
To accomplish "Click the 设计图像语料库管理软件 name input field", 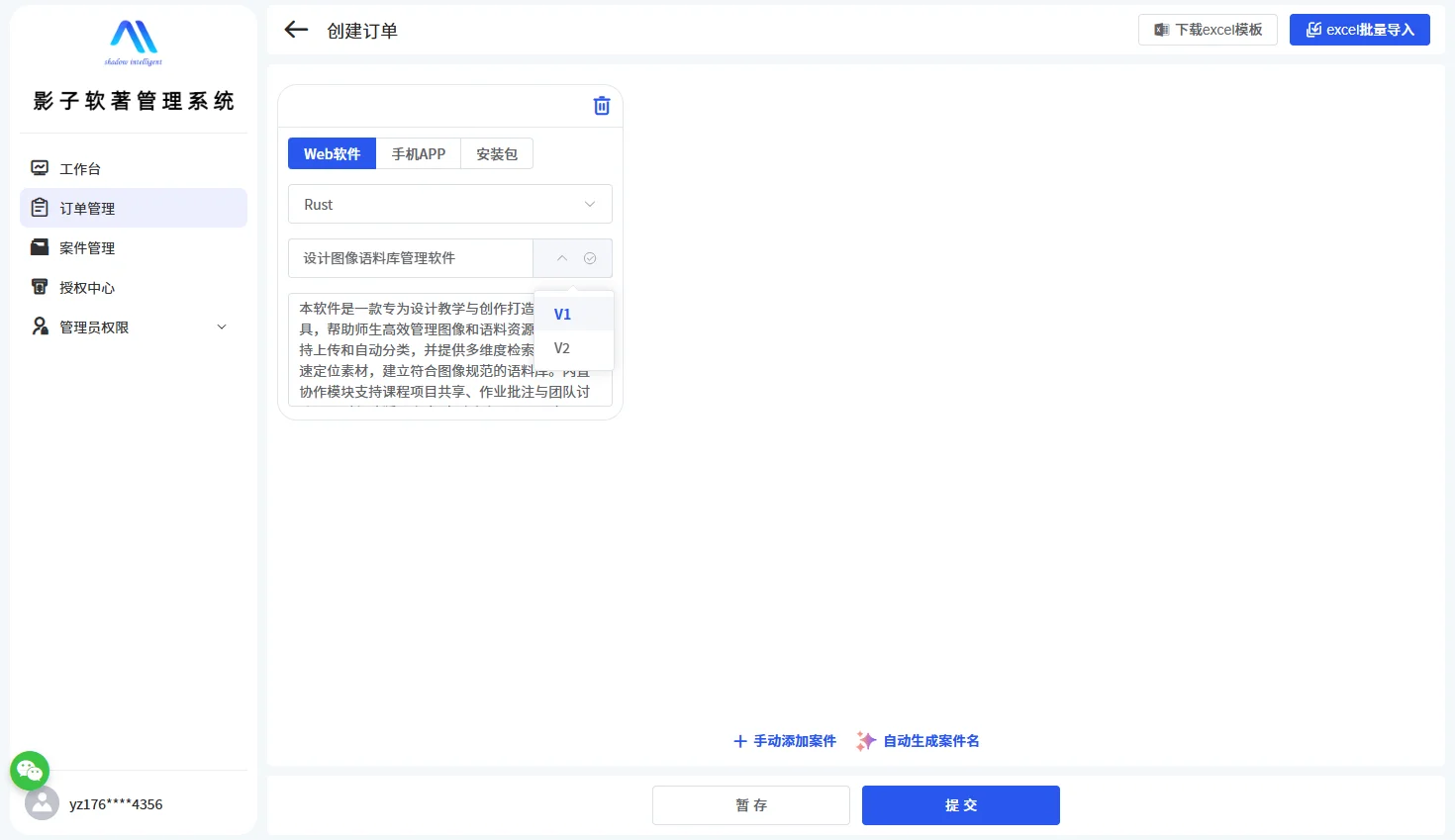I will tap(411, 258).
